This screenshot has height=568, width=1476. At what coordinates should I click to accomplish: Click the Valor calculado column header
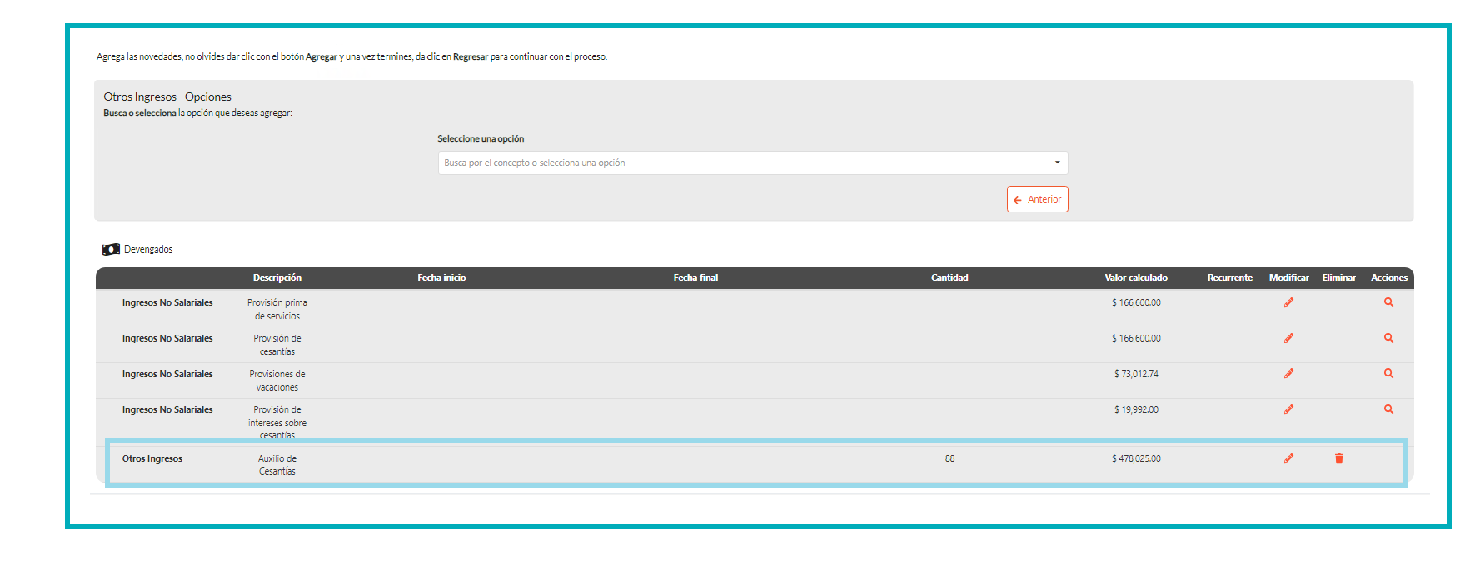[1135, 278]
